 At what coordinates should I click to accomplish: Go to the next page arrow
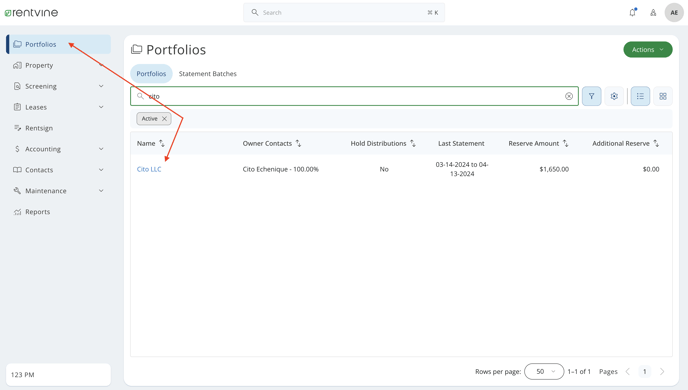(x=662, y=372)
